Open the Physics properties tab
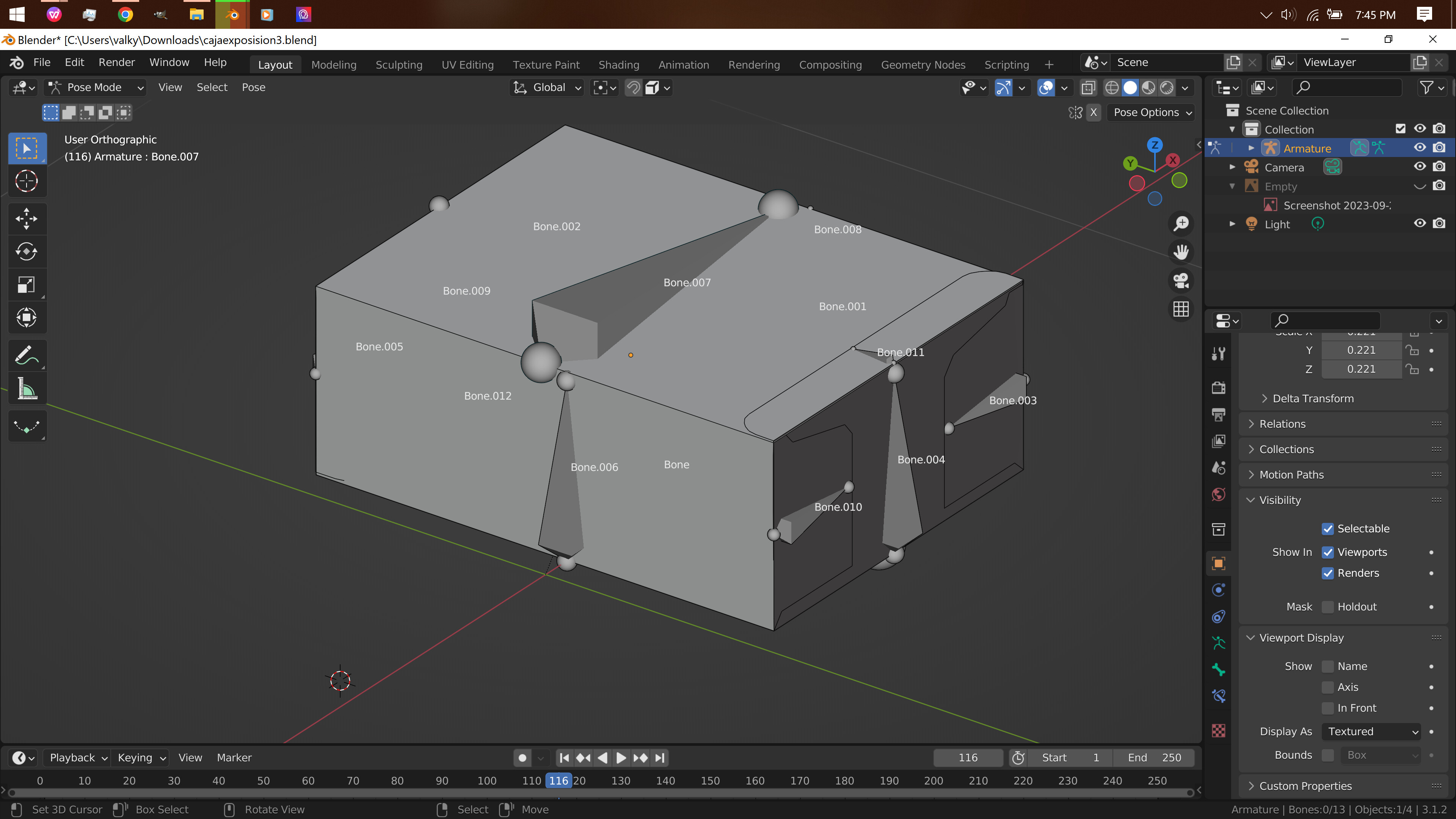1456x819 pixels. [x=1219, y=590]
